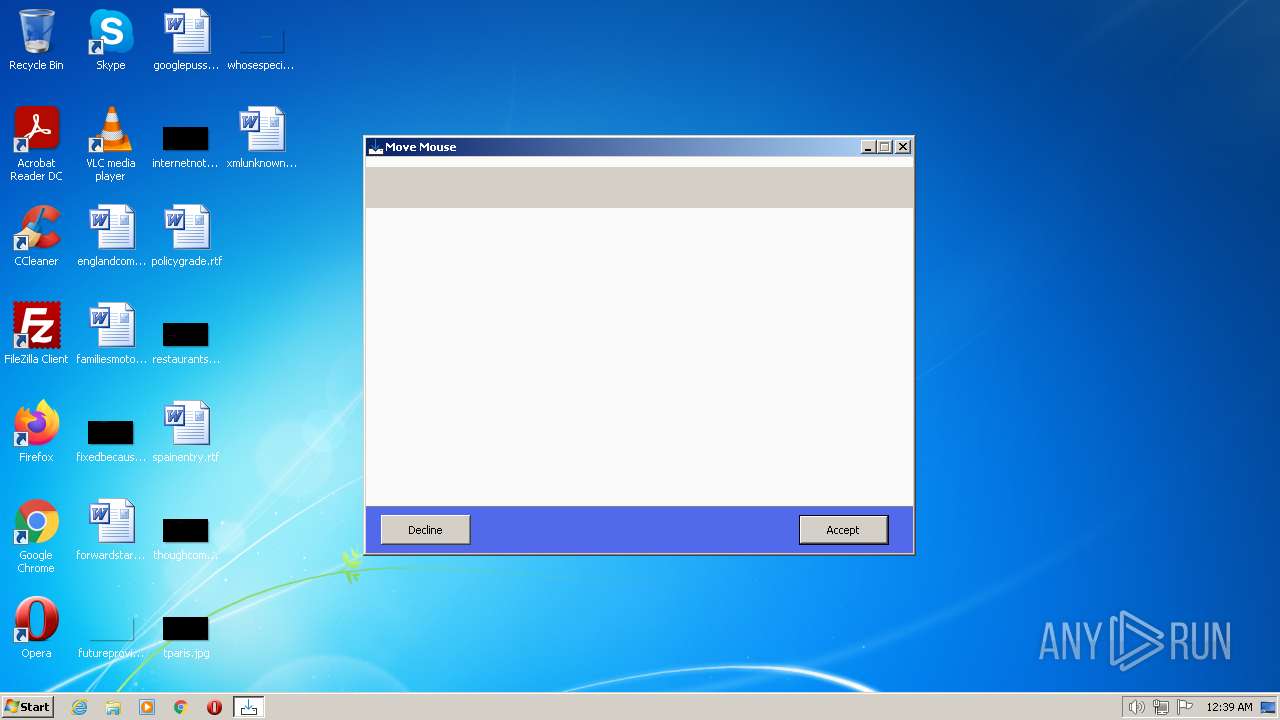Select the VLC media player shortcut
Screen dimensions: 1280x720
pyautogui.click(x=110, y=144)
